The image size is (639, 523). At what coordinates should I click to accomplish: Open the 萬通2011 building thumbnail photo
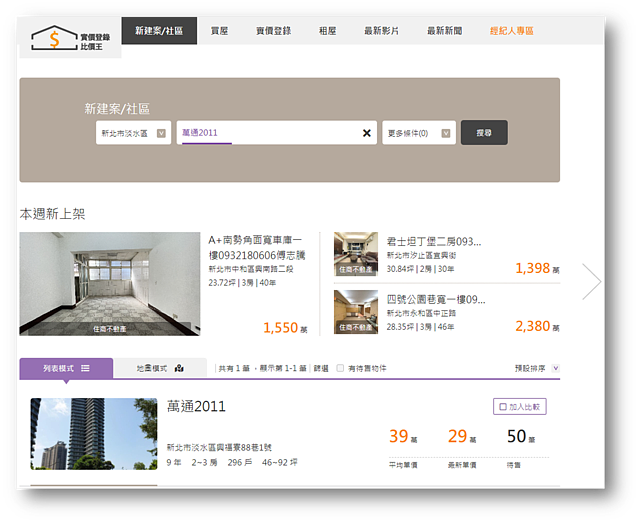coord(94,434)
